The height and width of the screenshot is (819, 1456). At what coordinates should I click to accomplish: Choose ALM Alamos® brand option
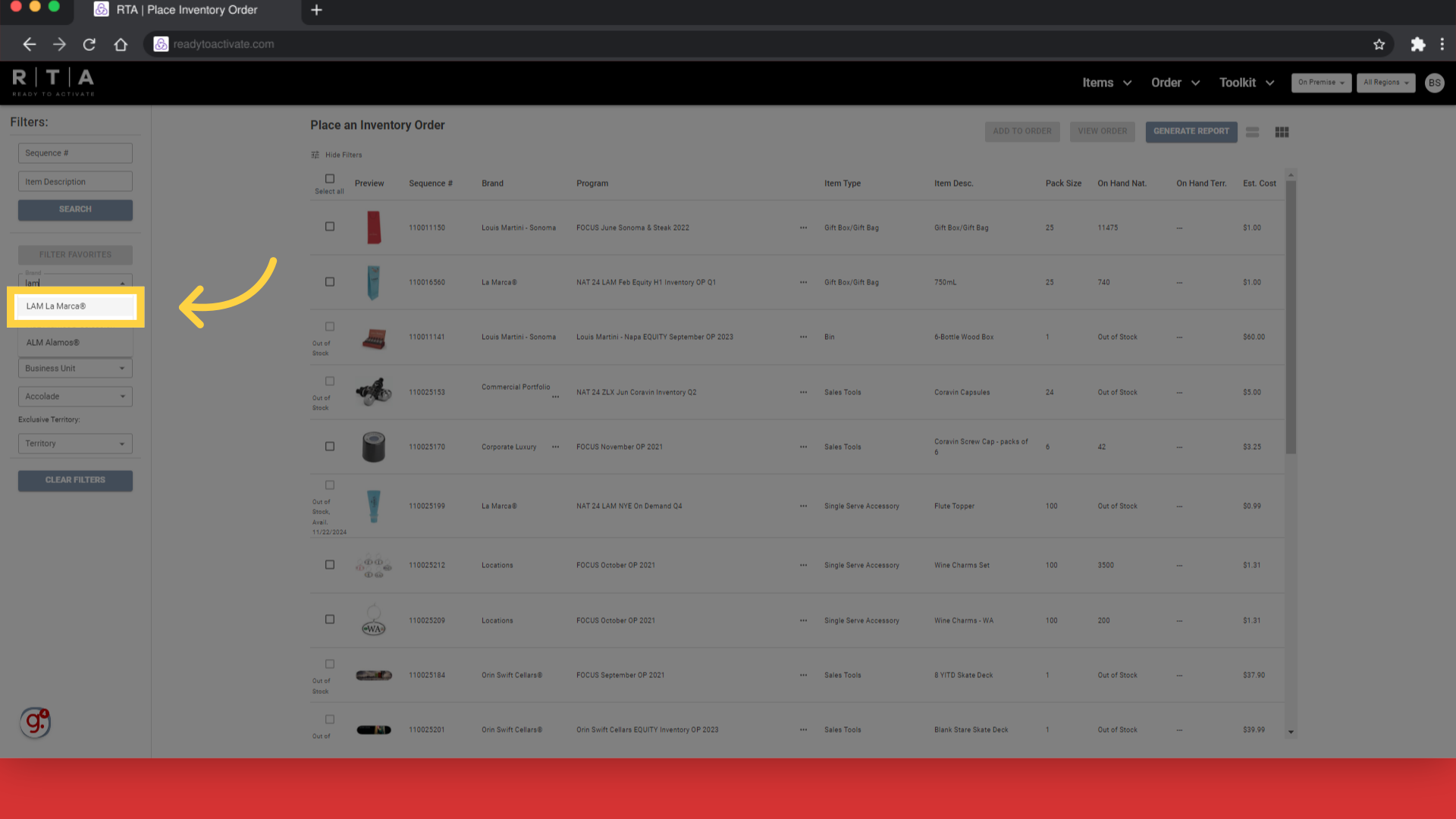coord(75,343)
